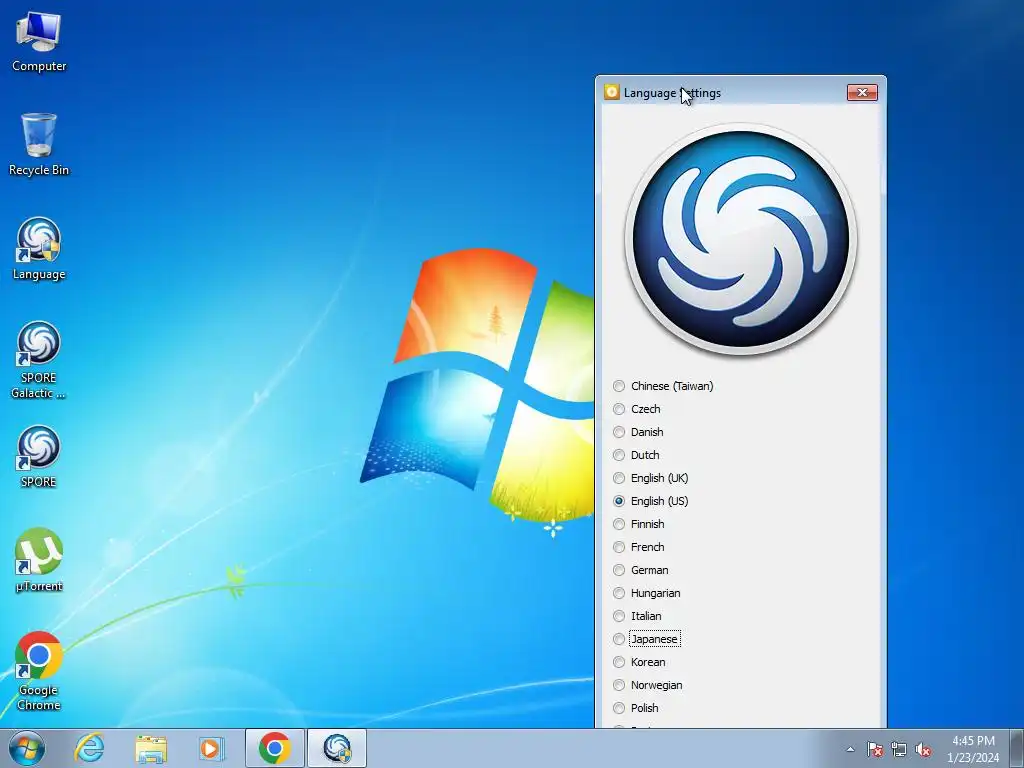Image resolution: width=1024 pixels, height=768 pixels.
Task: Select the Finnish language option
Action: click(639, 524)
